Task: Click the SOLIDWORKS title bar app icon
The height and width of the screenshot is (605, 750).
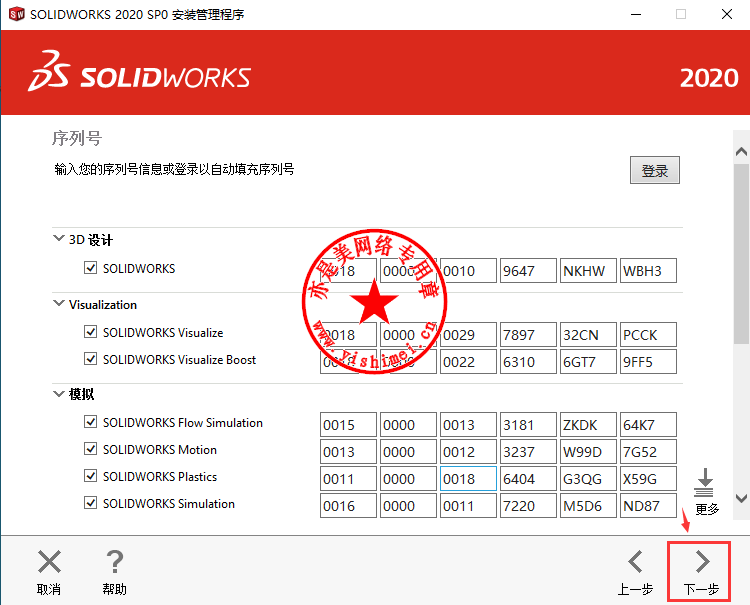Action: click(16, 14)
